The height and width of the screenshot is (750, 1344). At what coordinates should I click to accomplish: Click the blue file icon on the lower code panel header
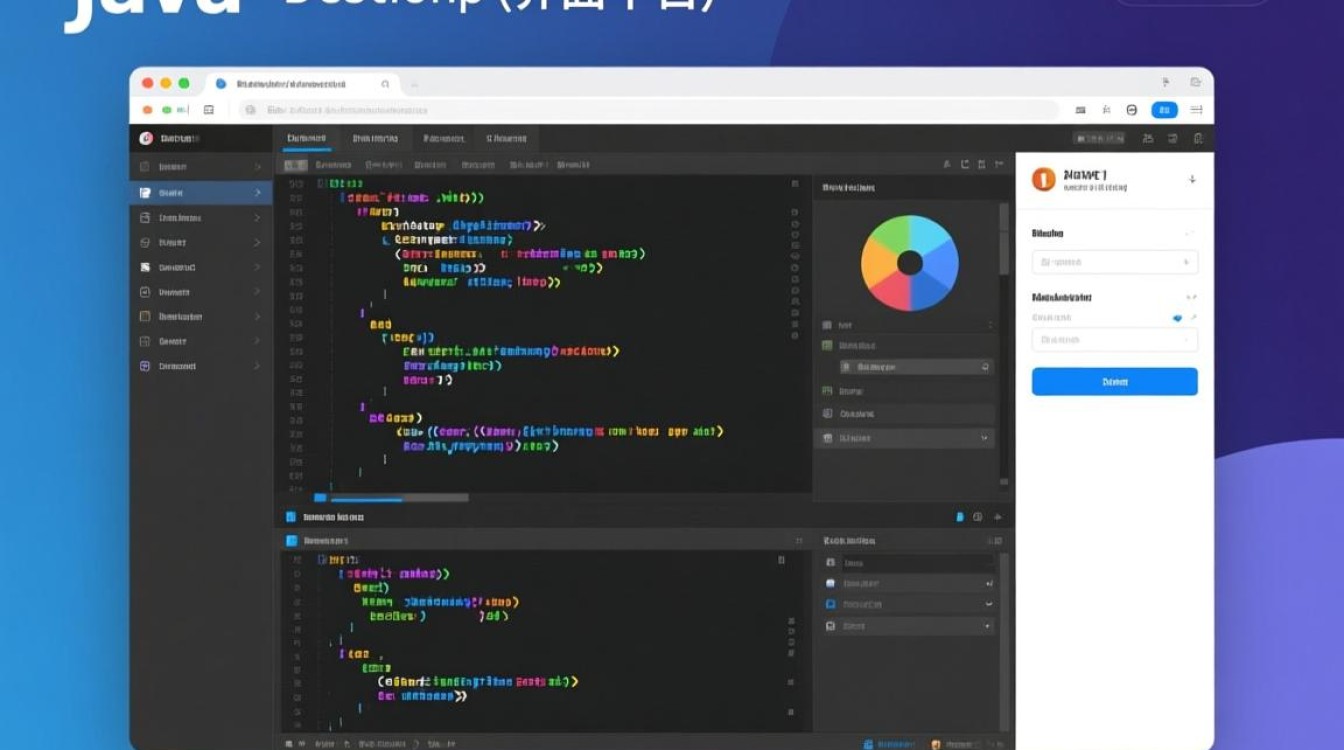pyautogui.click(x=291, y=540)
